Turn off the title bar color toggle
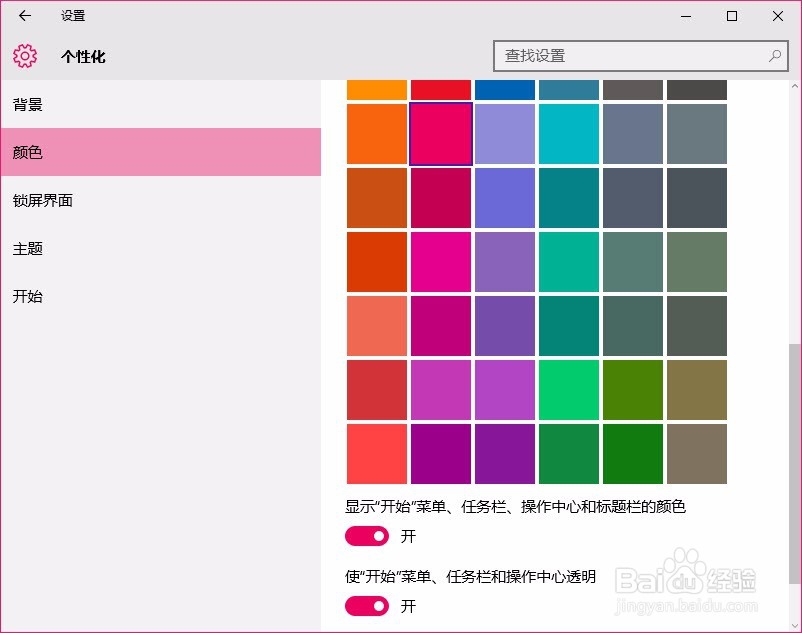802x633 pixels. (x=367, y=536)
